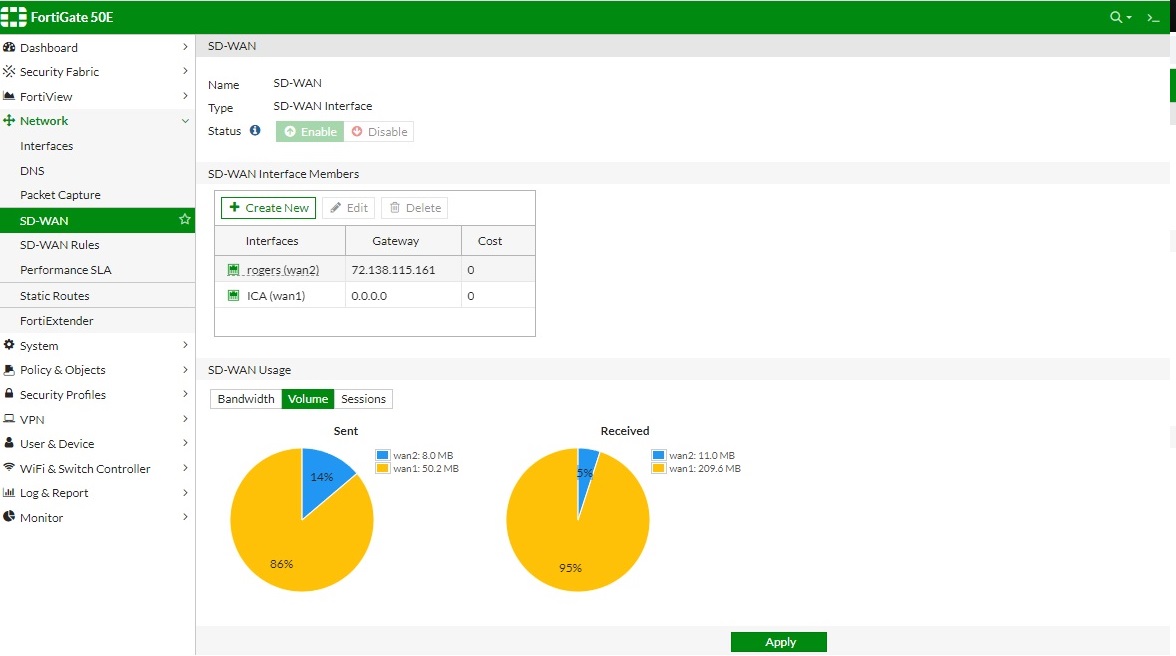The width and height of the screenshot is (1176, 656).
Task: Click the Sent wan2 blue legend swatch
Action: pyautogui.click(x=382, y=455)
